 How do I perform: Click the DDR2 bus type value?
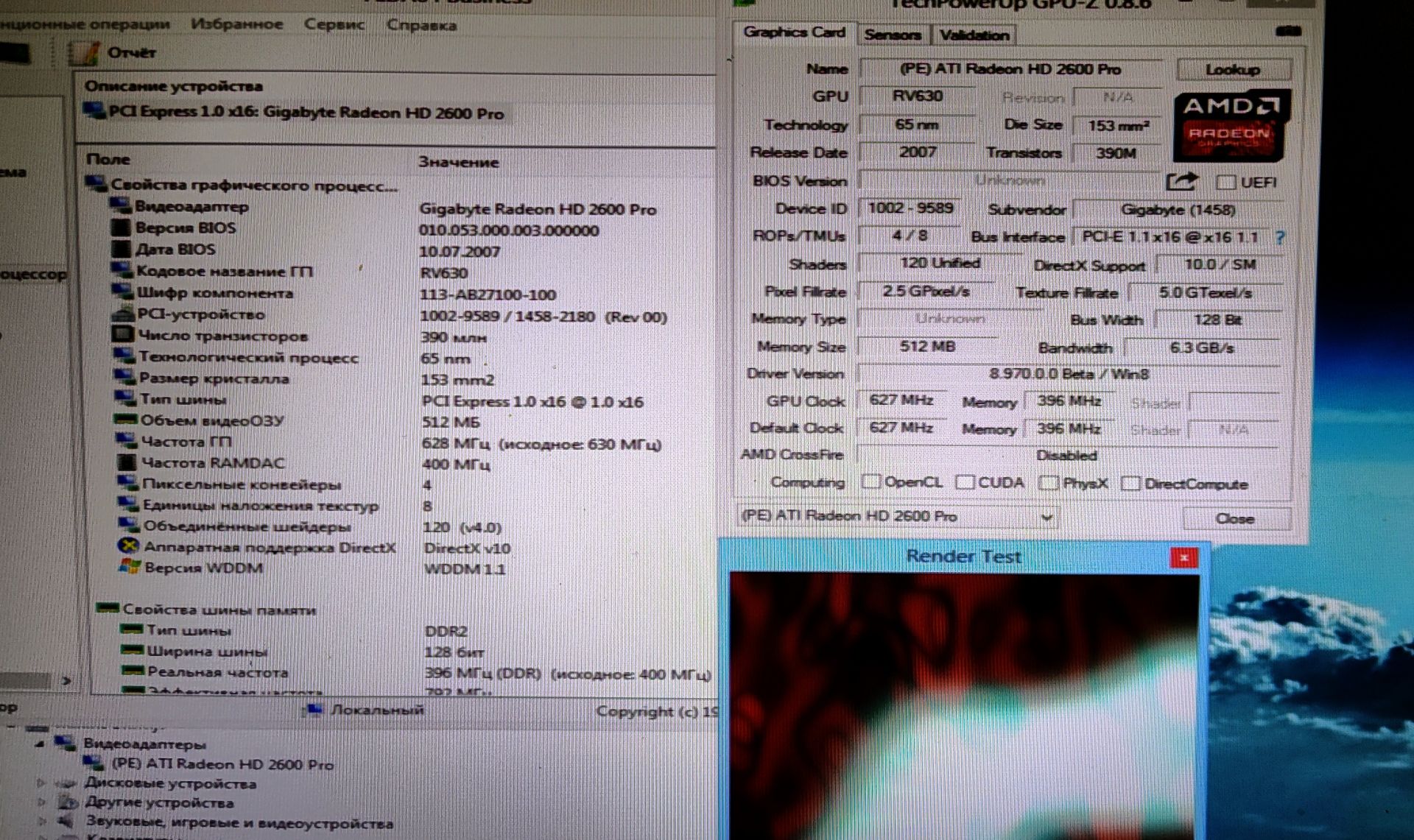click(446, 631)
